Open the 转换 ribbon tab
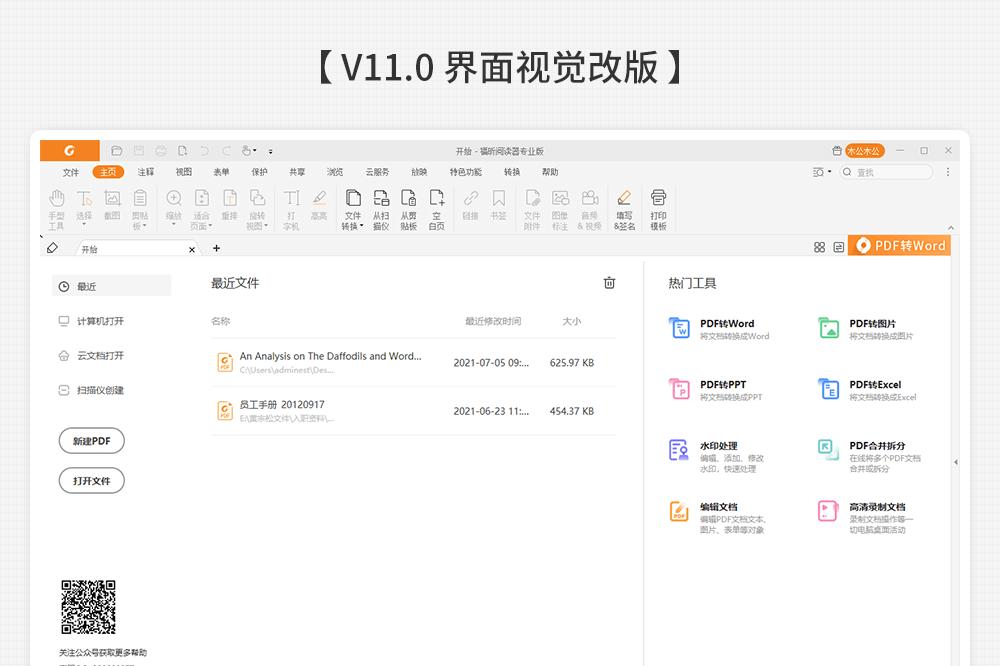Viewport: 1000px width, 666px height. [x=512, y=172]
